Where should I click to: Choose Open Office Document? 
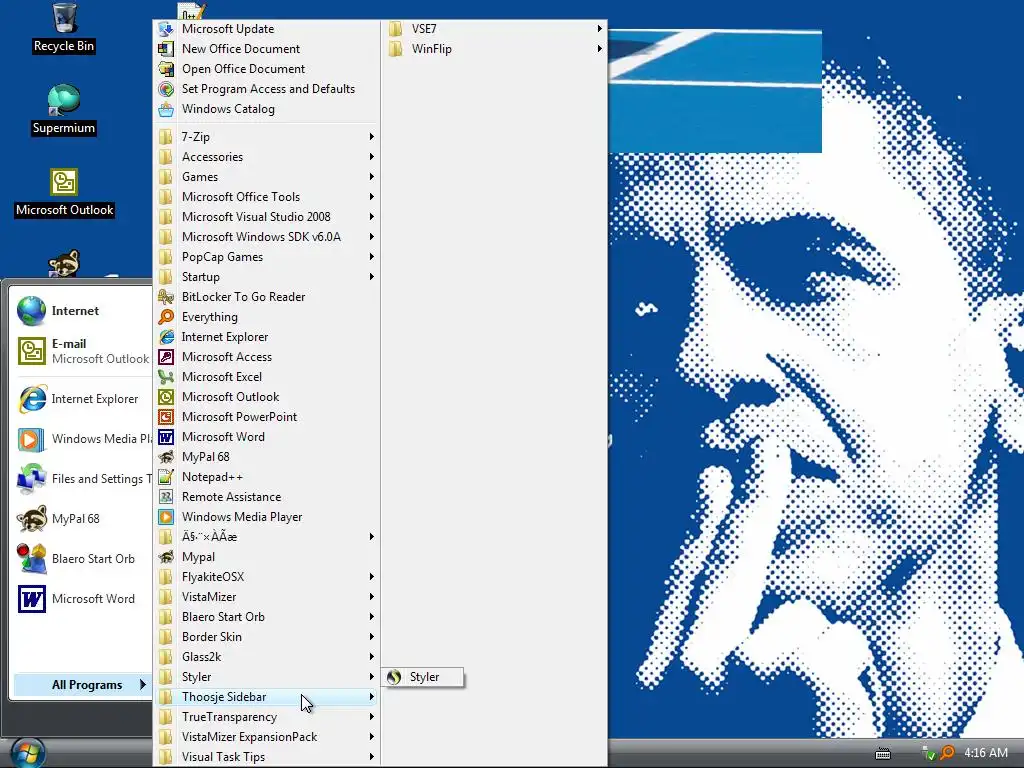(x=266, y=69)
